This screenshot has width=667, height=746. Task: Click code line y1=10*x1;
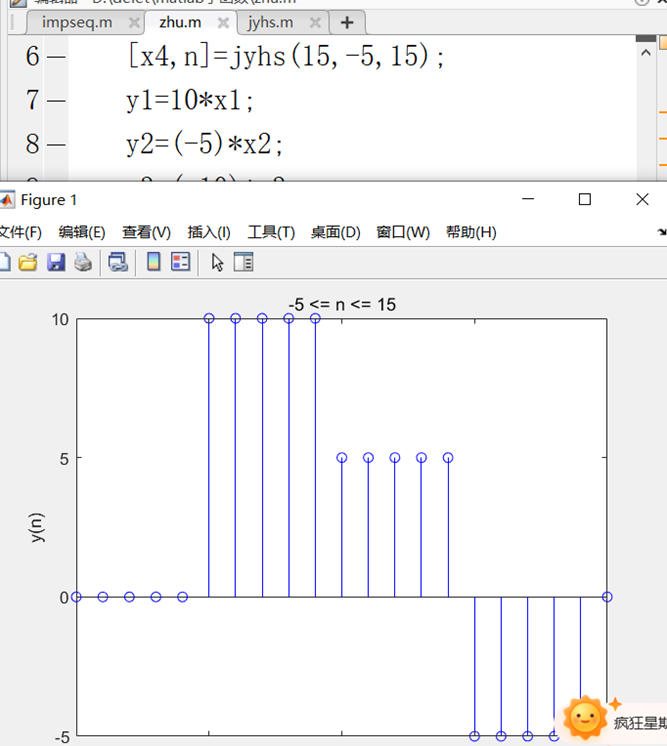click(x=190, y=101)
